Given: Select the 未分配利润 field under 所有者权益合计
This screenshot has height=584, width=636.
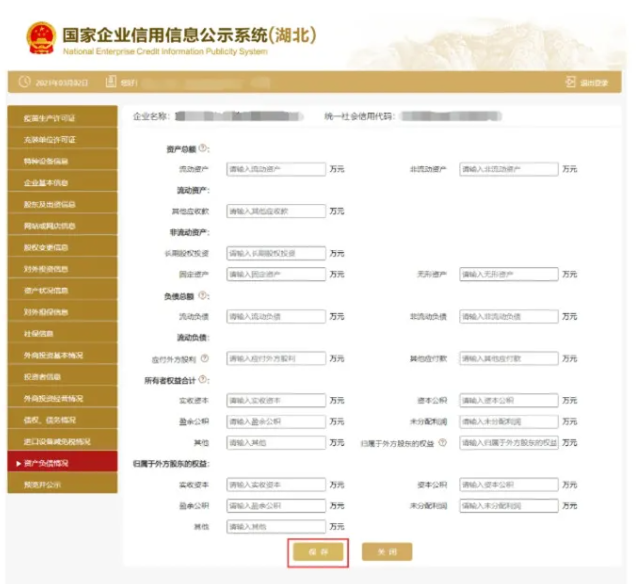Looking at the screenshot, I should [508, 421].
